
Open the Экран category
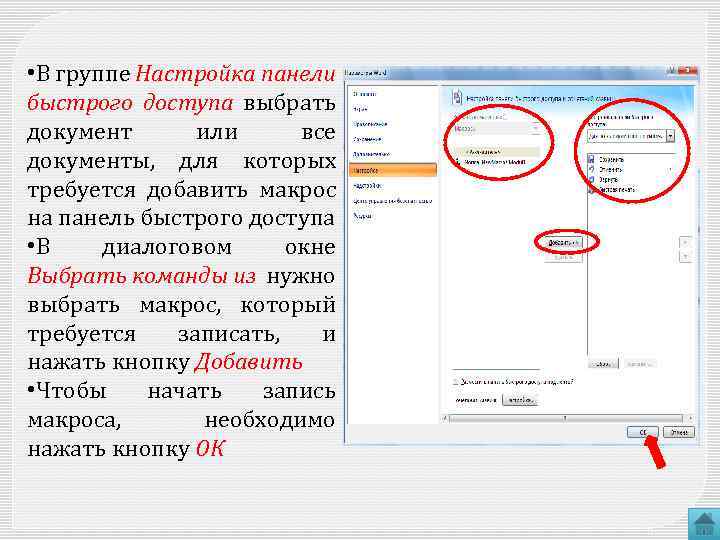point(360,109)
